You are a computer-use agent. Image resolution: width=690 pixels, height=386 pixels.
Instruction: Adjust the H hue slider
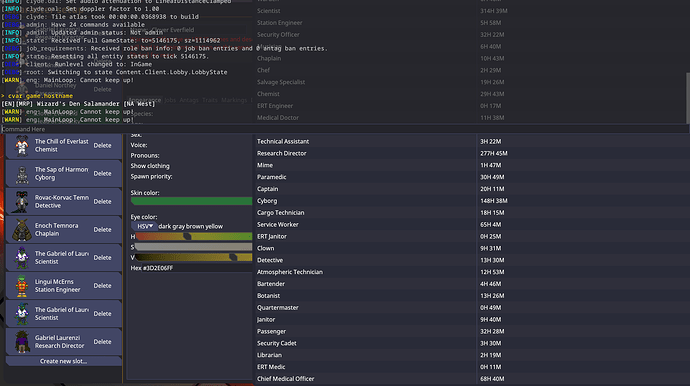pos(194,237)
